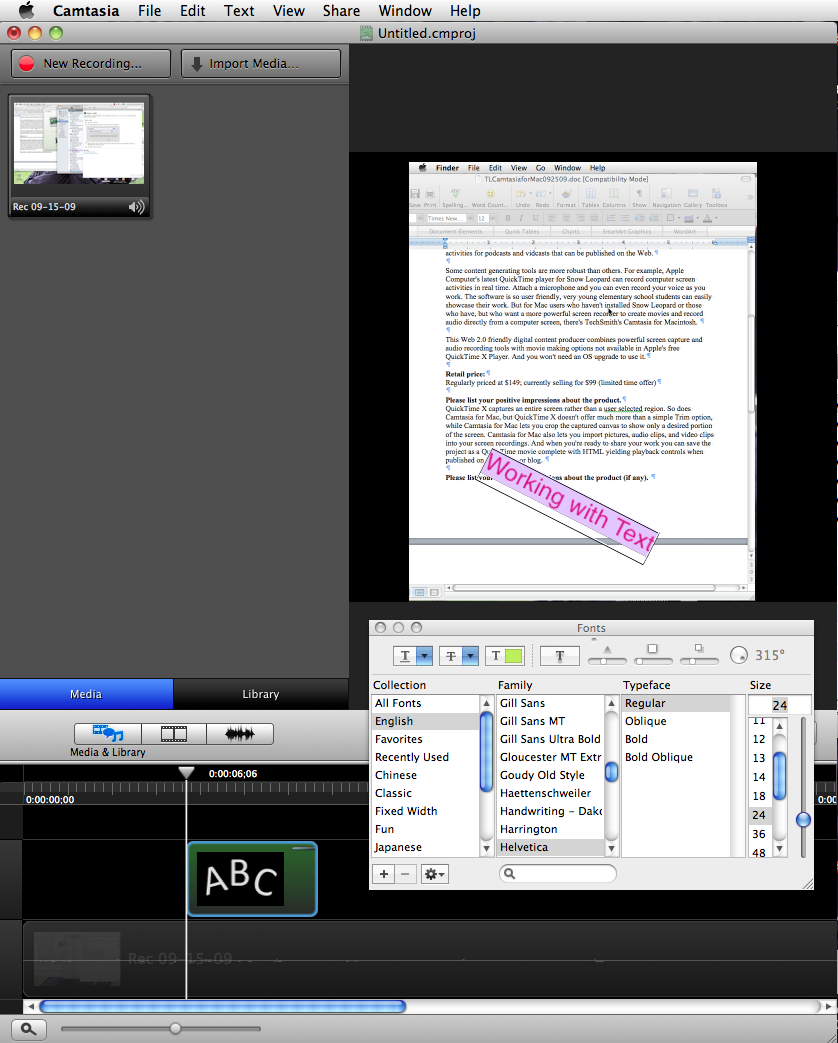
Task: Click the speaker icon on Rec 09-15-09
Action: click(136, 207)
